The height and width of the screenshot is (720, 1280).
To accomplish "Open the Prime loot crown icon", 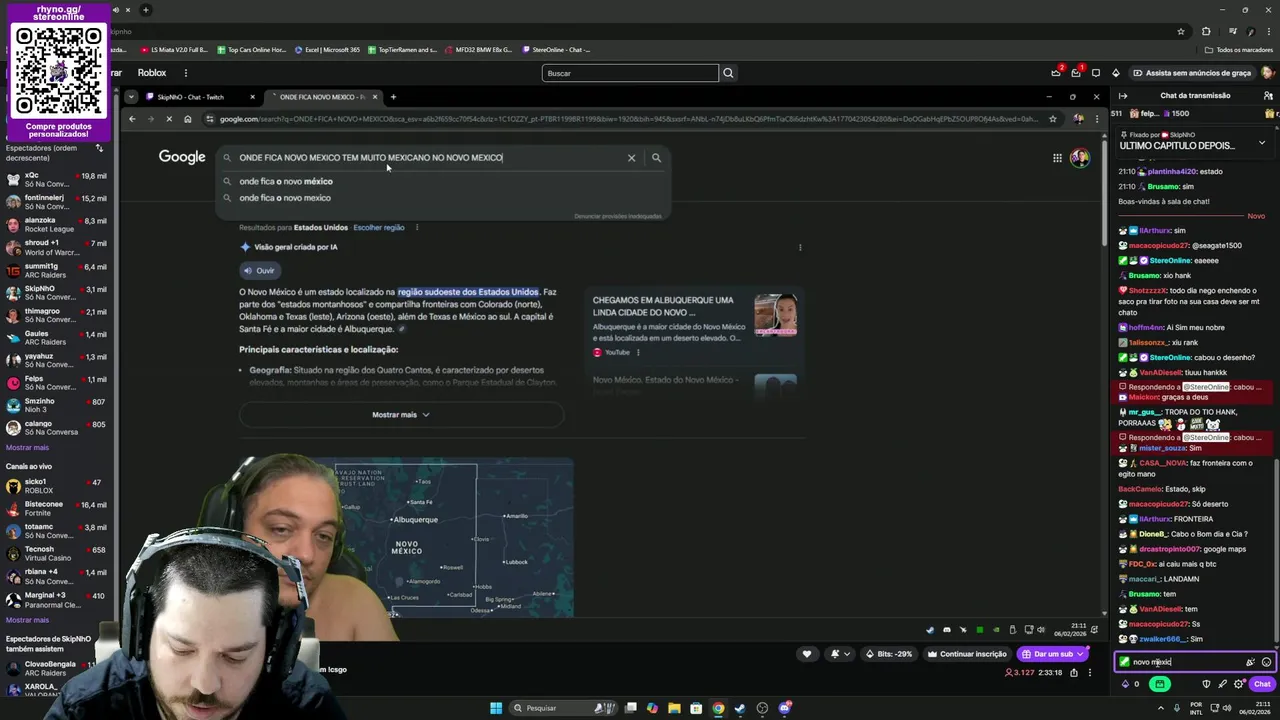I will click(x=1056, y=73).
